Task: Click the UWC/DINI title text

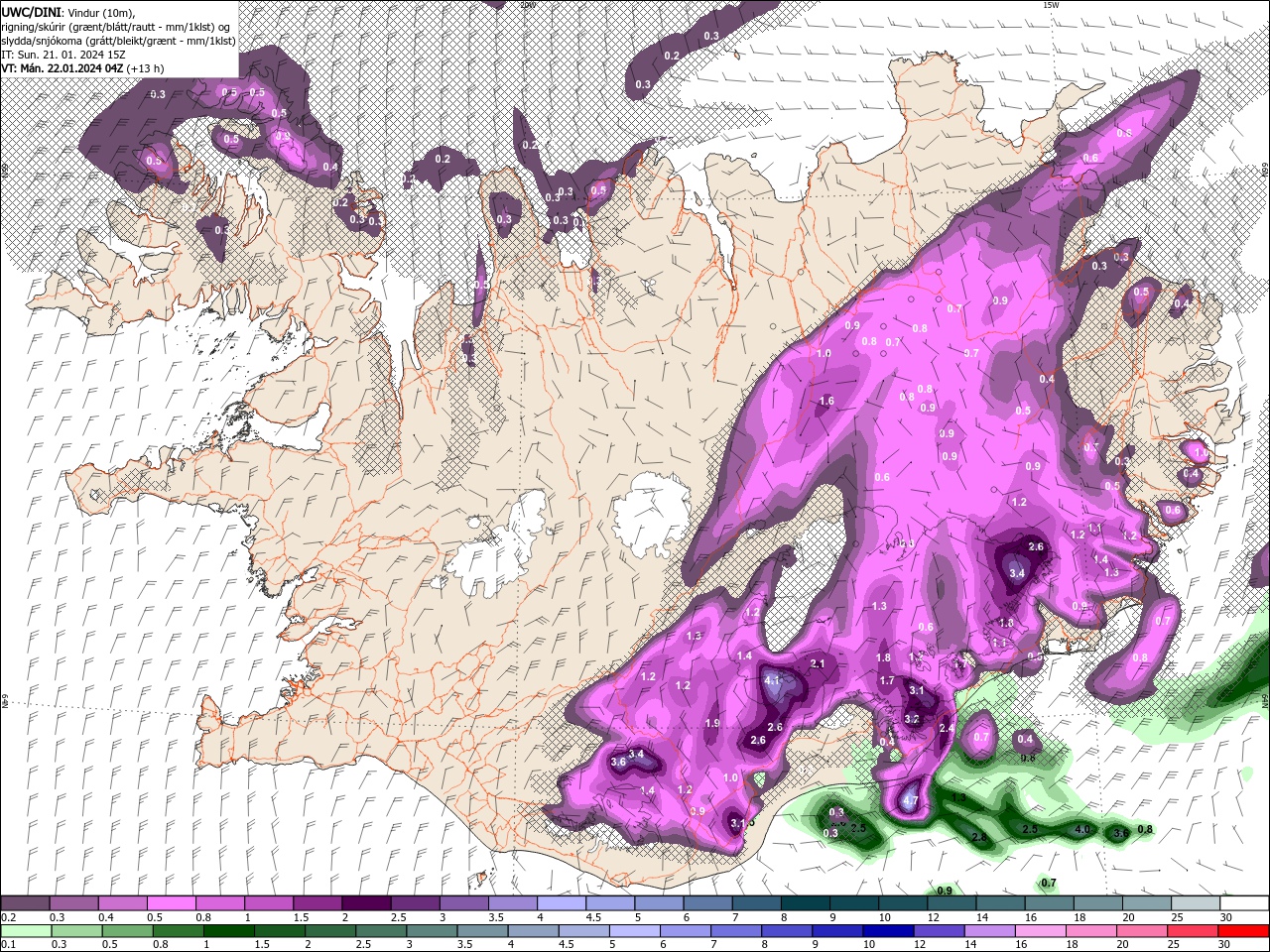Action: point(31,11)
